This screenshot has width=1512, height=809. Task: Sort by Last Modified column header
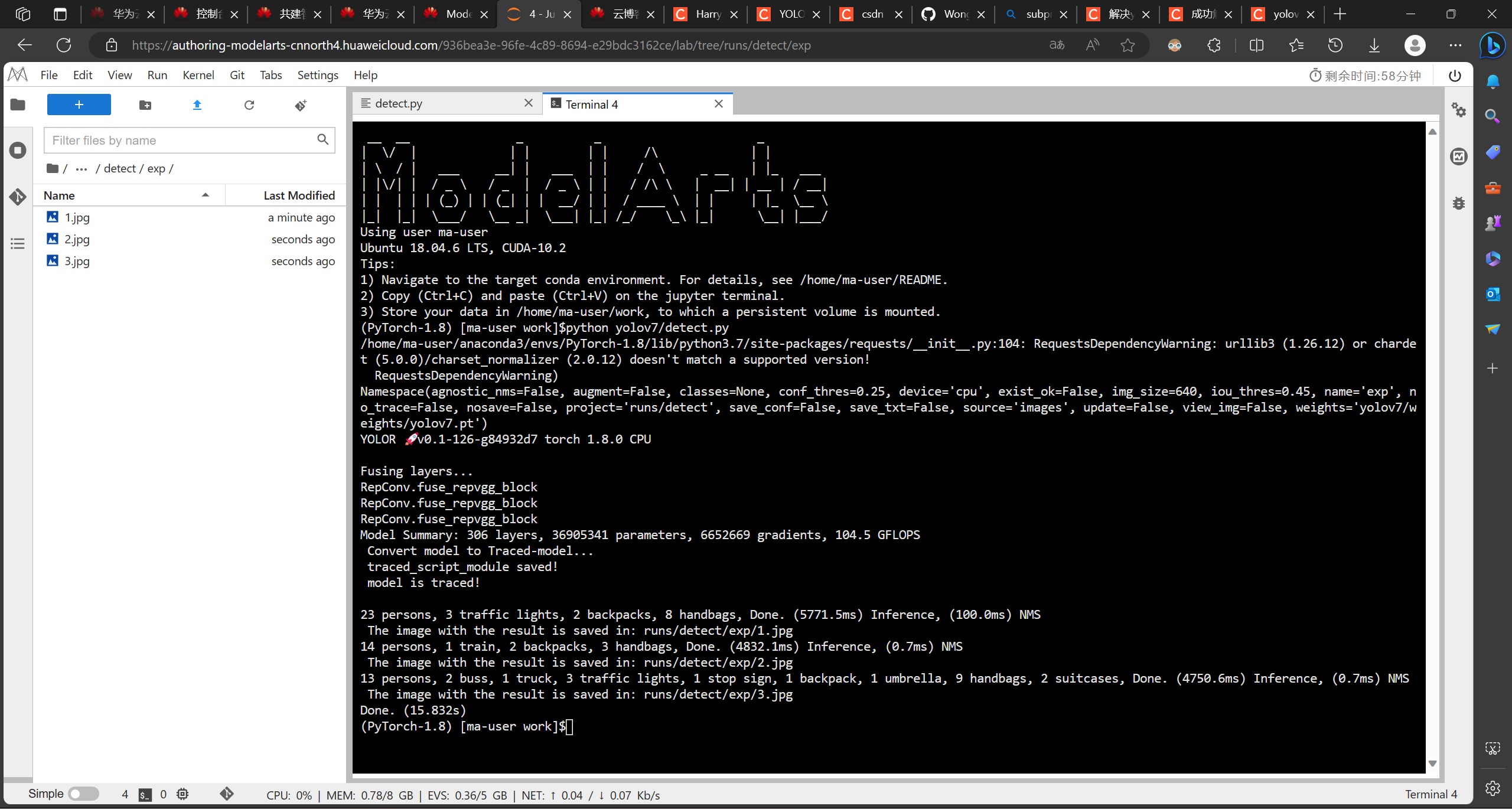coord(299,195)
